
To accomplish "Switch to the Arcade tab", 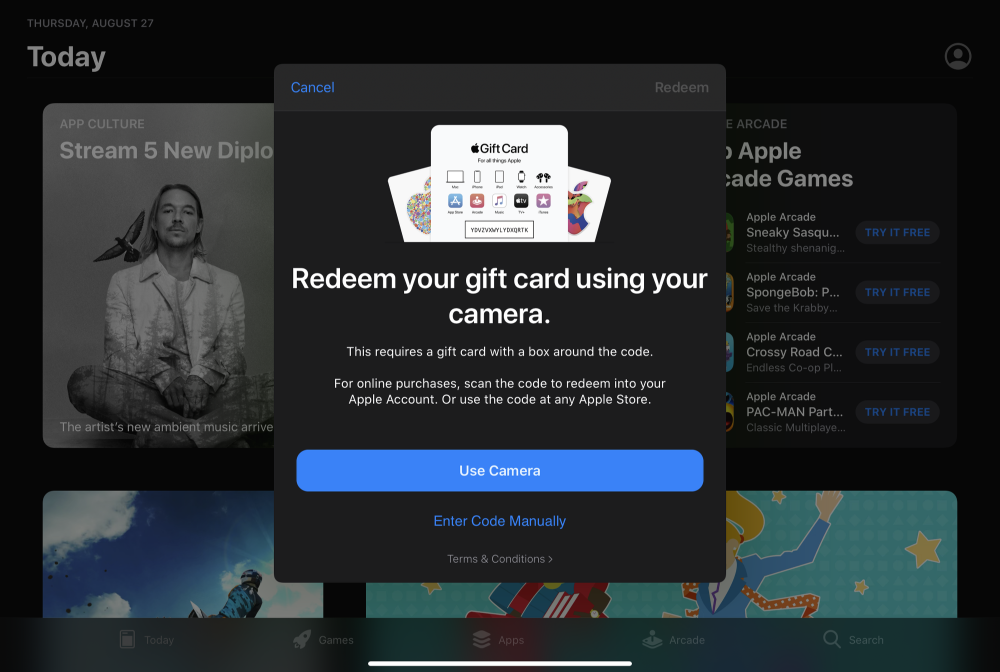I will 673,639.
